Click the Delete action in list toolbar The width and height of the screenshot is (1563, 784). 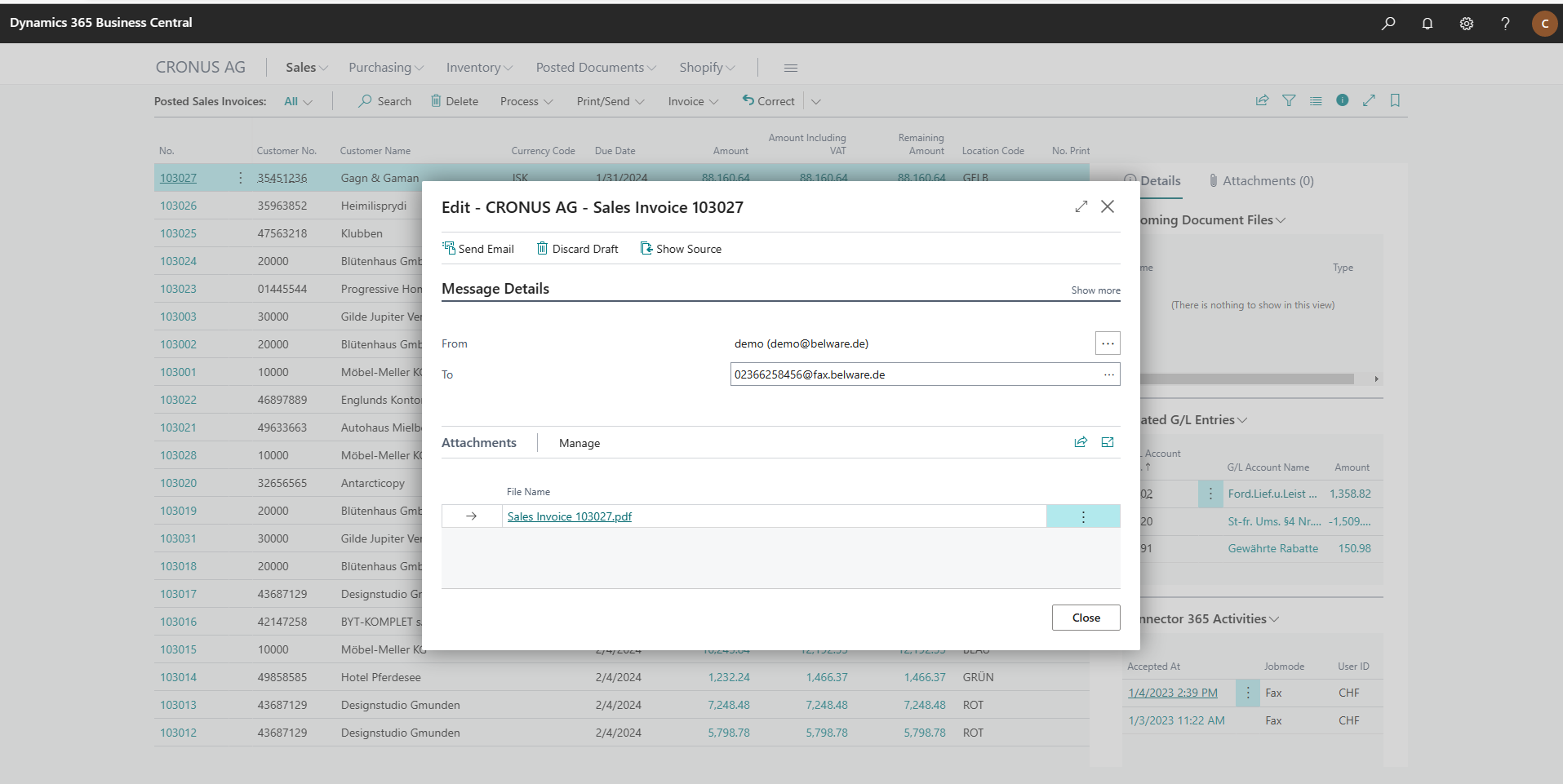click(x=455, y=101)
